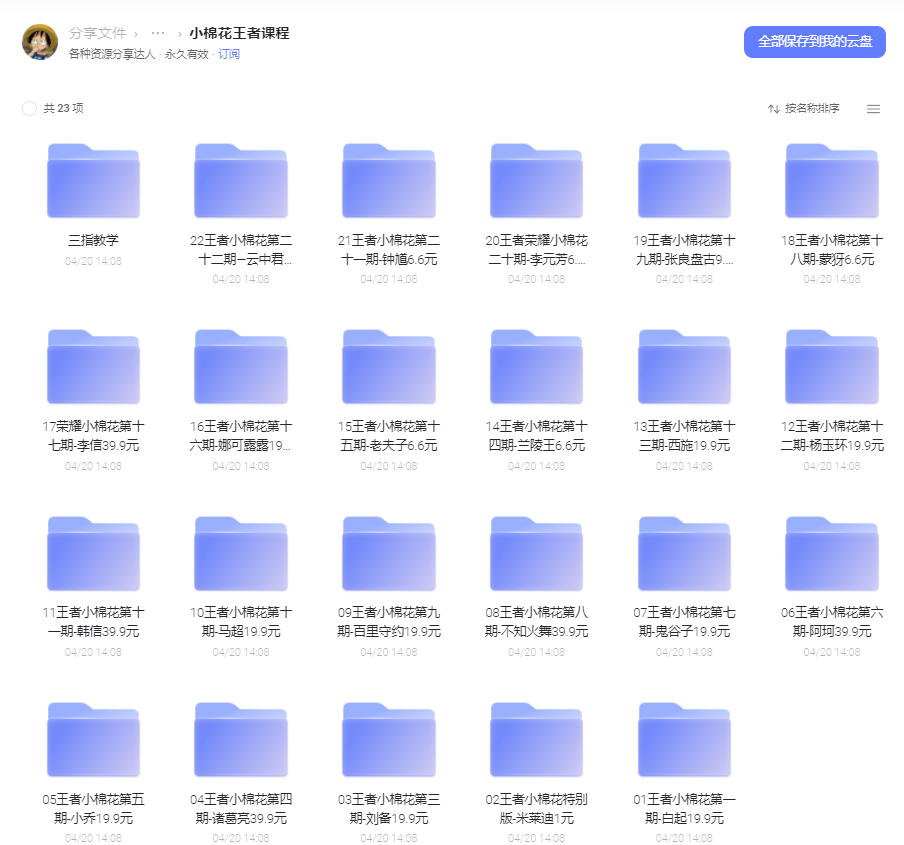Select all 23 items checkbox

[x=29, y=108]
